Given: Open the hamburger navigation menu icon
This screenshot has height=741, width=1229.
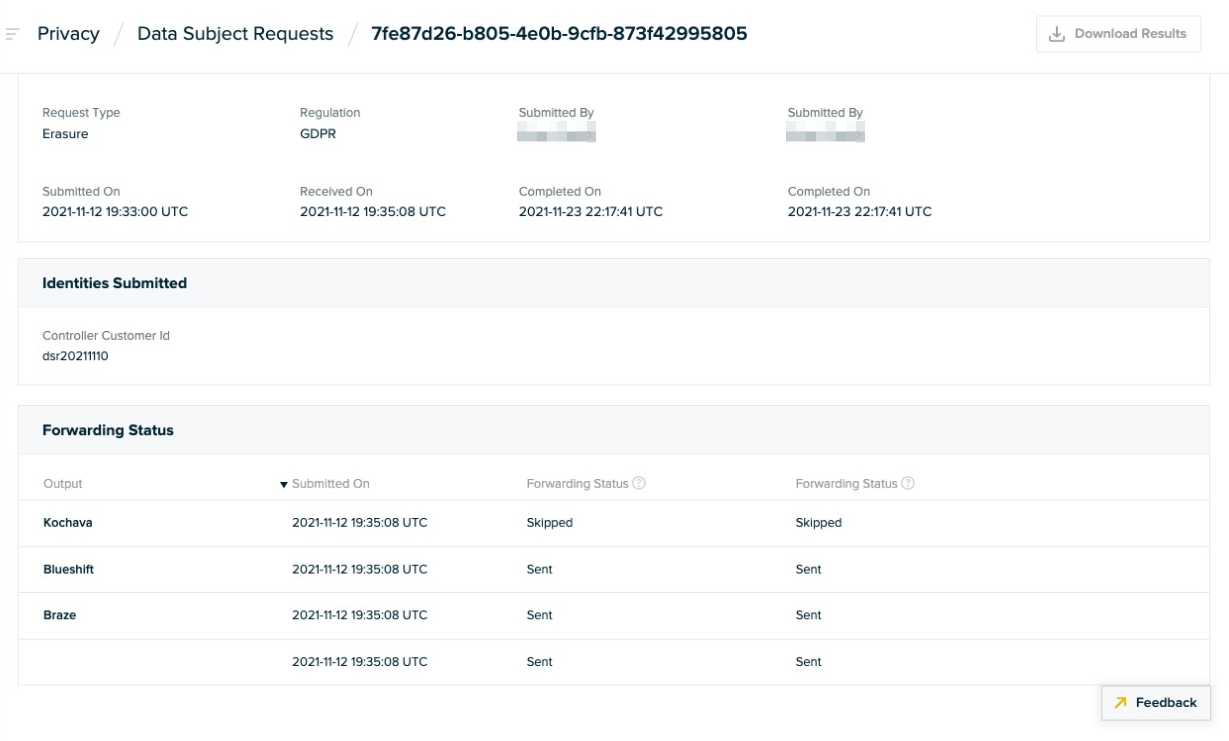Looking at the screenshot, I should tap(12, 34).
